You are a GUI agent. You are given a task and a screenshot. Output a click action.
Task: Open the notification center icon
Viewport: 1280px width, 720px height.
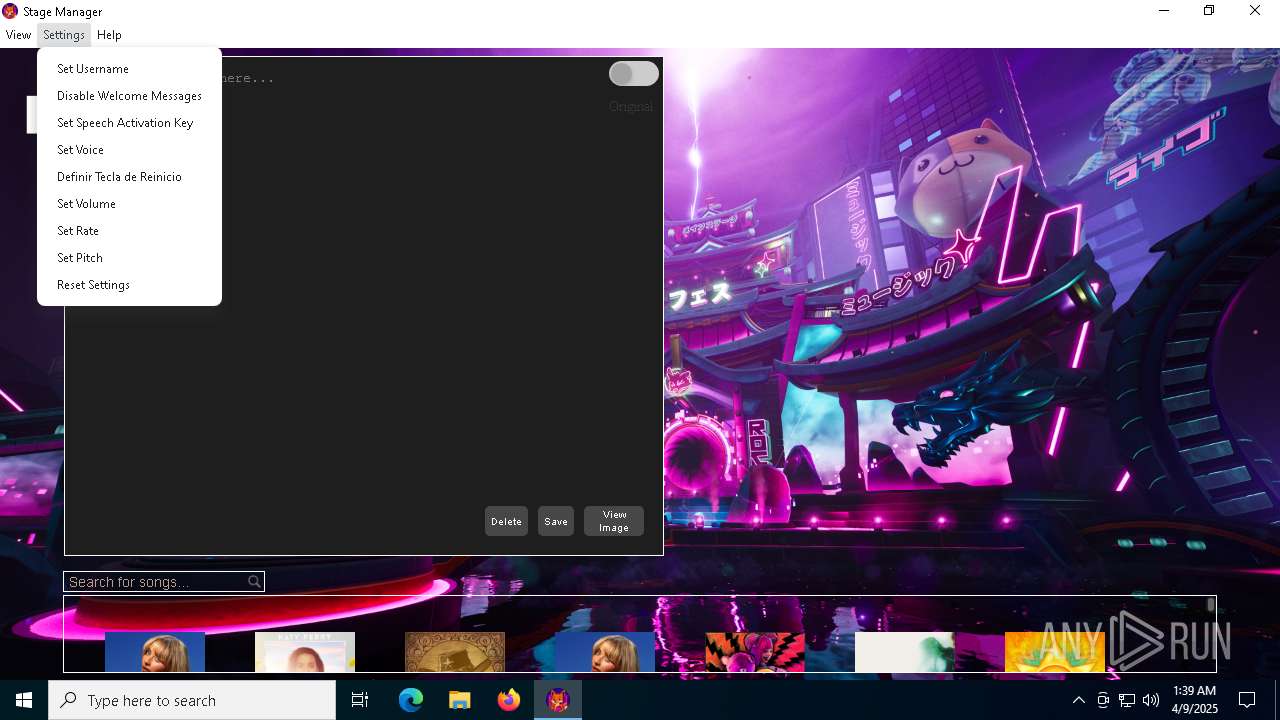coord(1247,700)
